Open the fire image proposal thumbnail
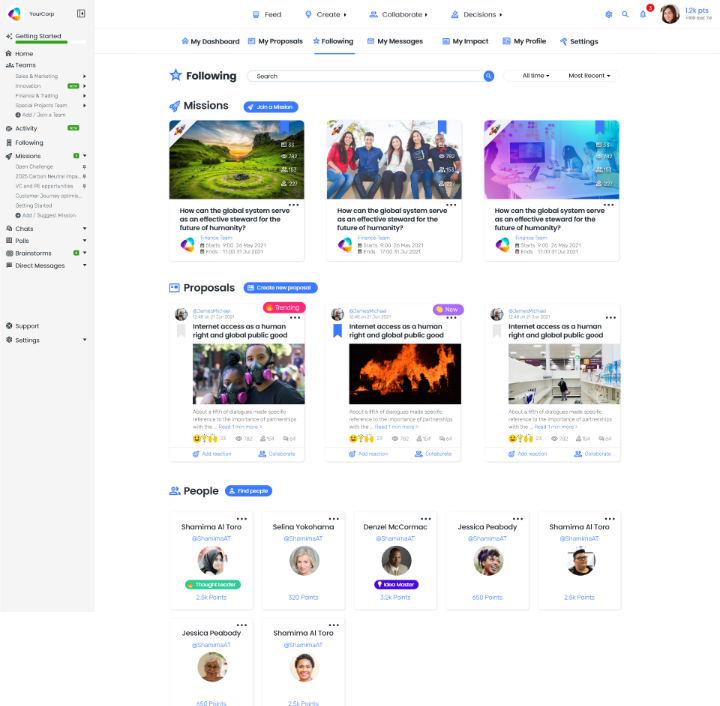Viewport: 720px width, 706px height. point(405,374)
